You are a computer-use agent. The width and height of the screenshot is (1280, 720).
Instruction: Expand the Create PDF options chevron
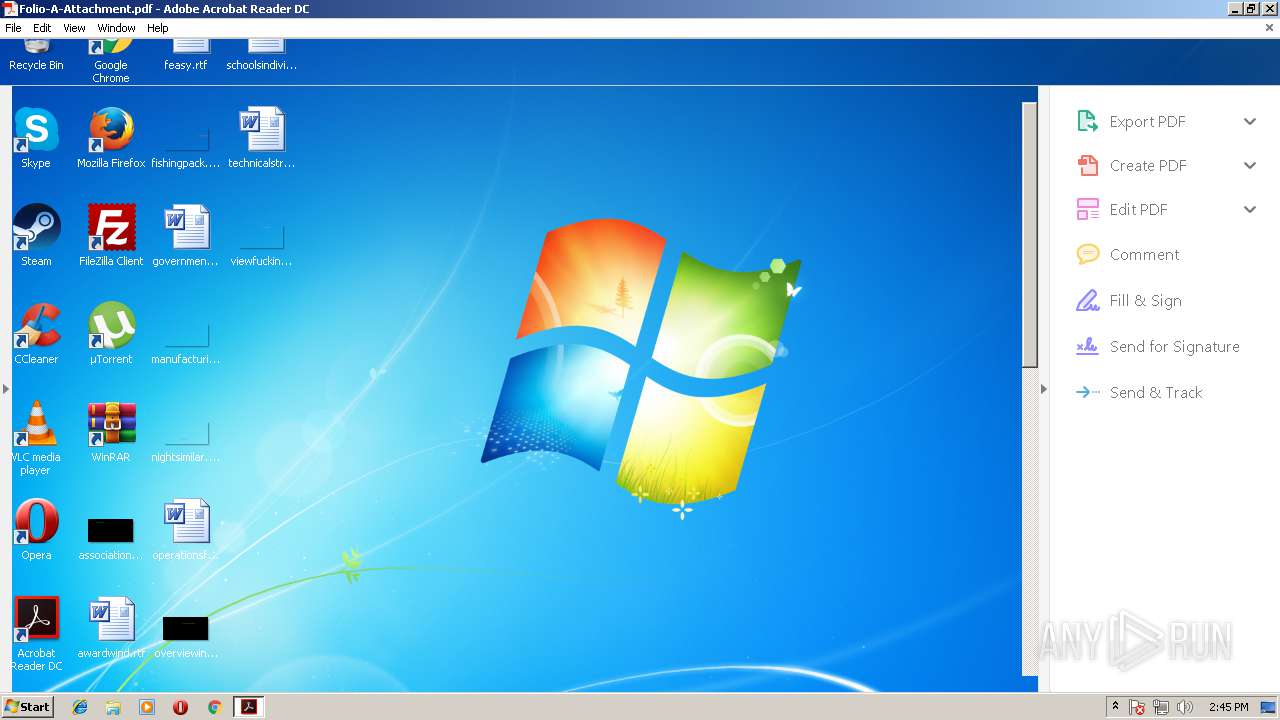(x=1250, y=165)
